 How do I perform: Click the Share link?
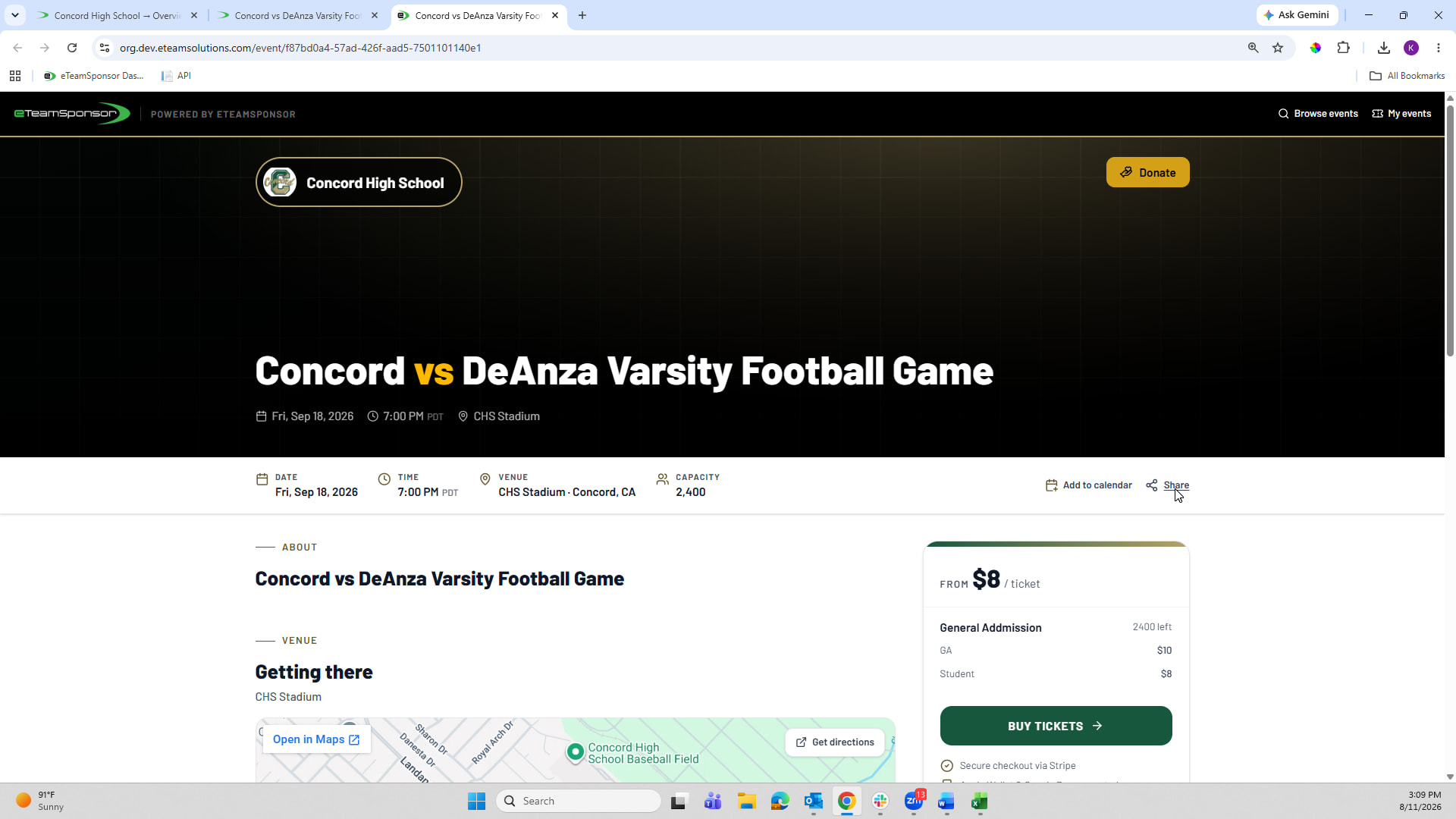point(1176,485)
